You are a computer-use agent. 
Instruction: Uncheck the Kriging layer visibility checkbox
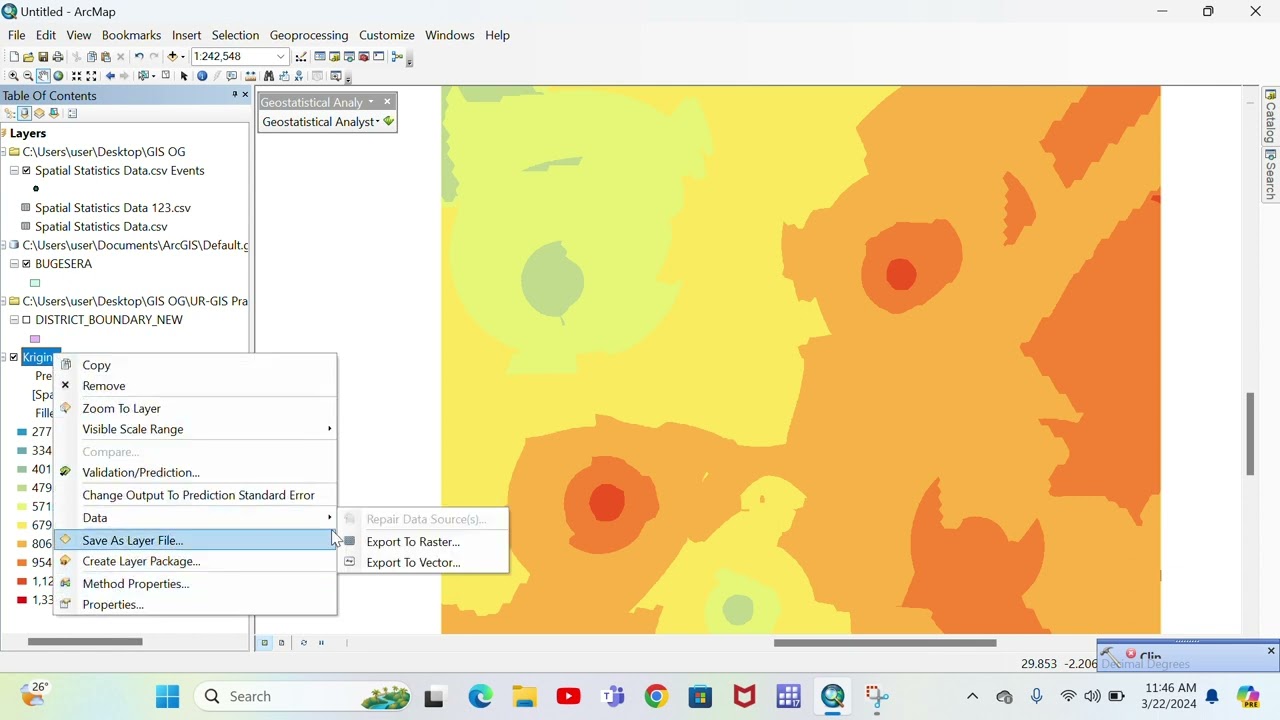[x=14, y=357]
